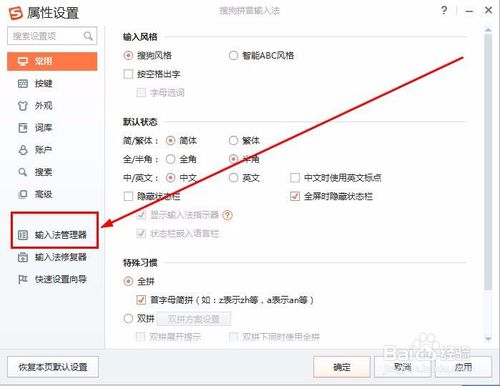
Task: Click the vertical scrollbar thumb
Action: [x=488, y=162]
